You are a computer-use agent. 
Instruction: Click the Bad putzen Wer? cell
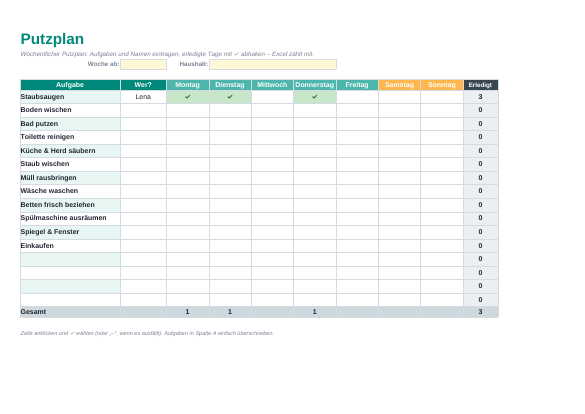pyautogui.click(x=143, y=124)
